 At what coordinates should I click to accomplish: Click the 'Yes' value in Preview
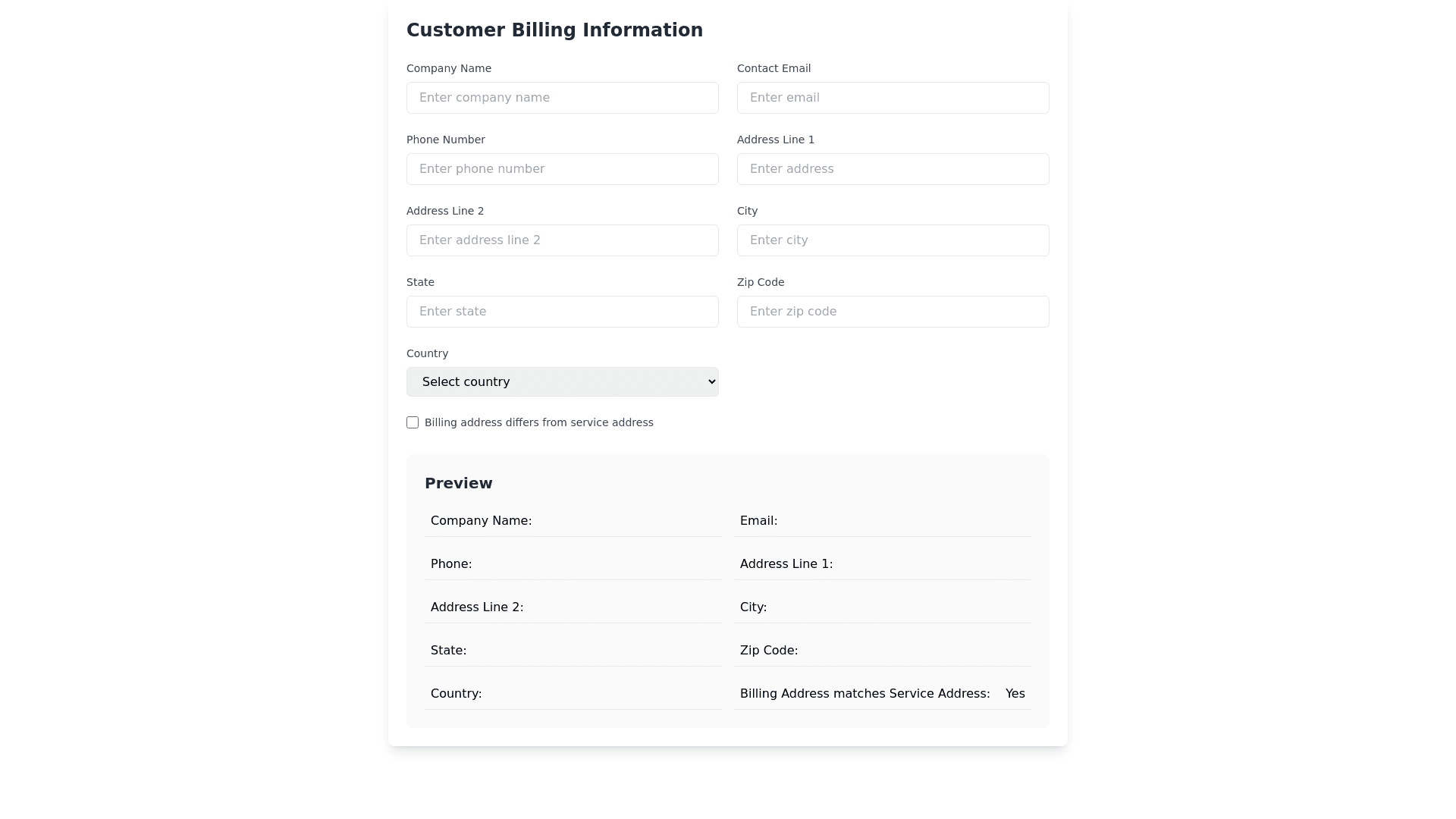(x=1015, y=694)
